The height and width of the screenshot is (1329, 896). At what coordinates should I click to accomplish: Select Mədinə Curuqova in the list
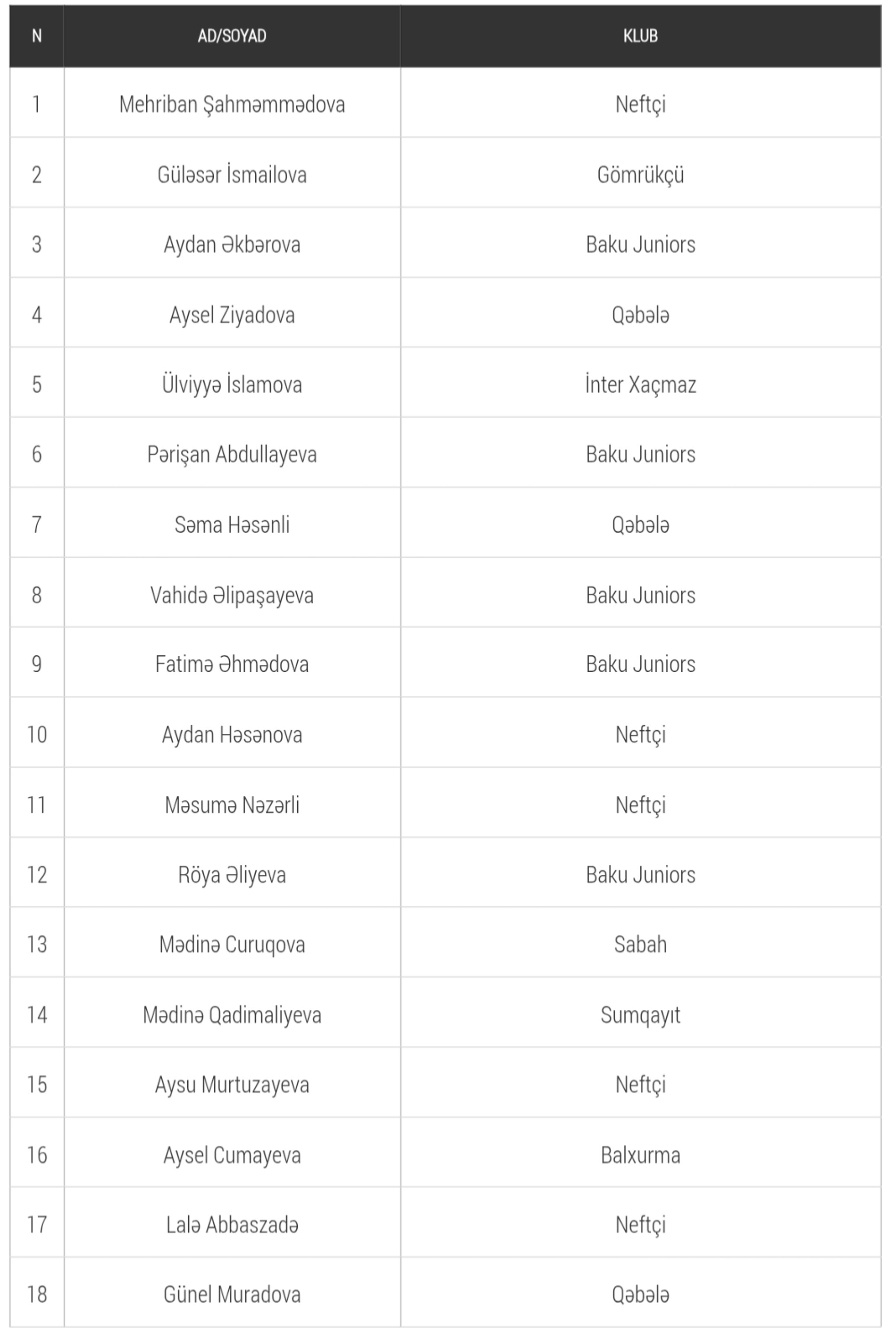232,944
